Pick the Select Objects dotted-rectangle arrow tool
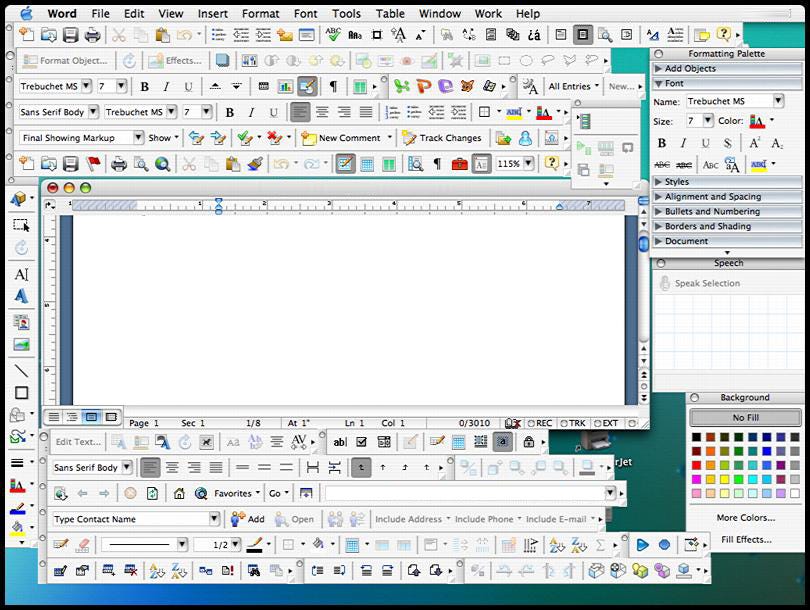The height and width of the screenshot is (610, 810). [21, 225]
